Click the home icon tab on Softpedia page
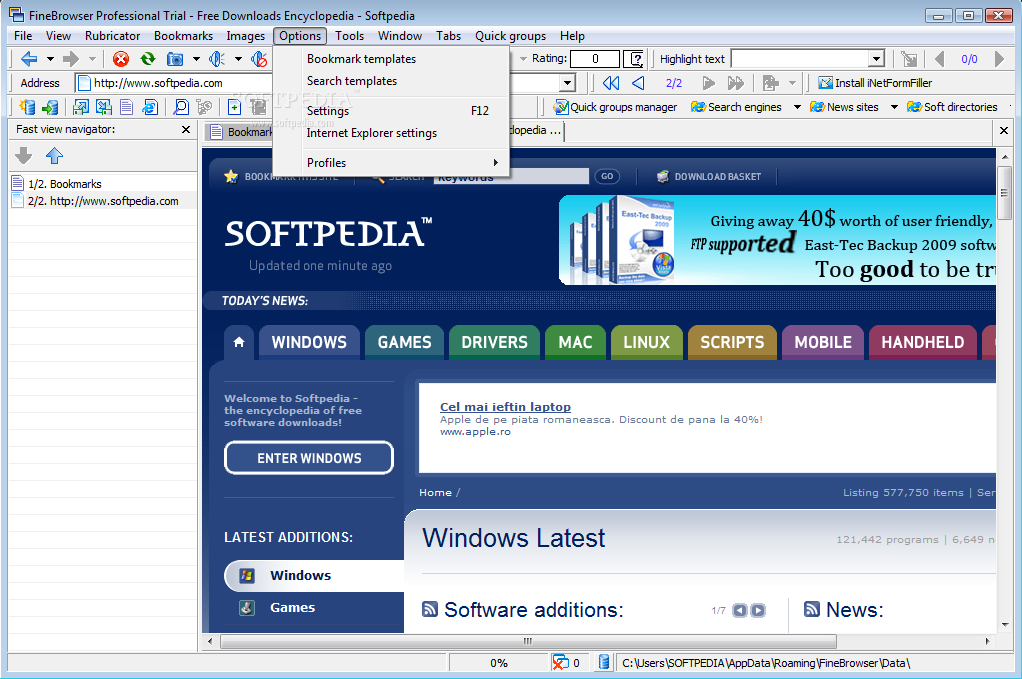 click(x=239, y=342)
